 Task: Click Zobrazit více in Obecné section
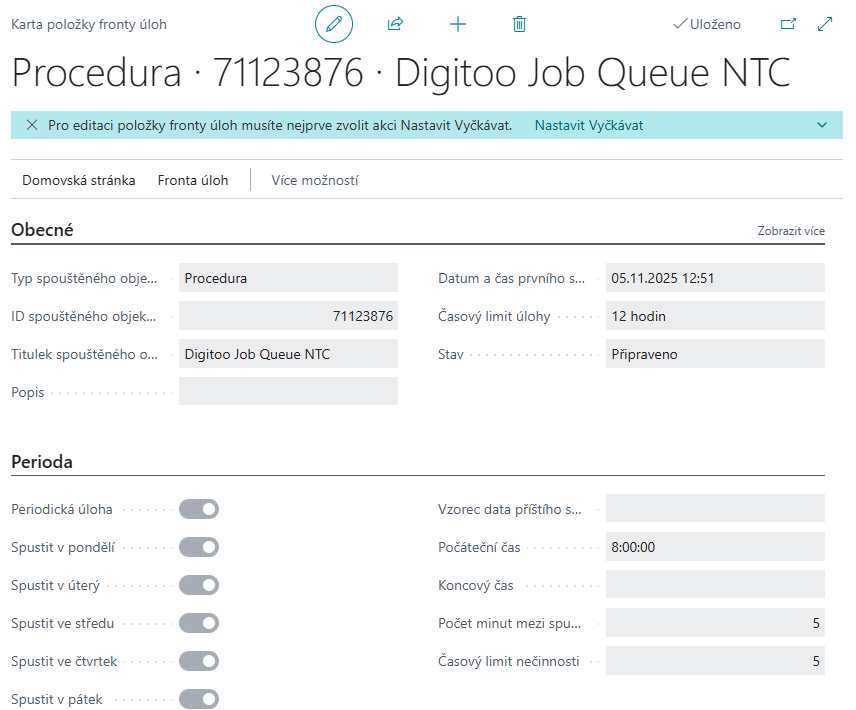(790, 231)
